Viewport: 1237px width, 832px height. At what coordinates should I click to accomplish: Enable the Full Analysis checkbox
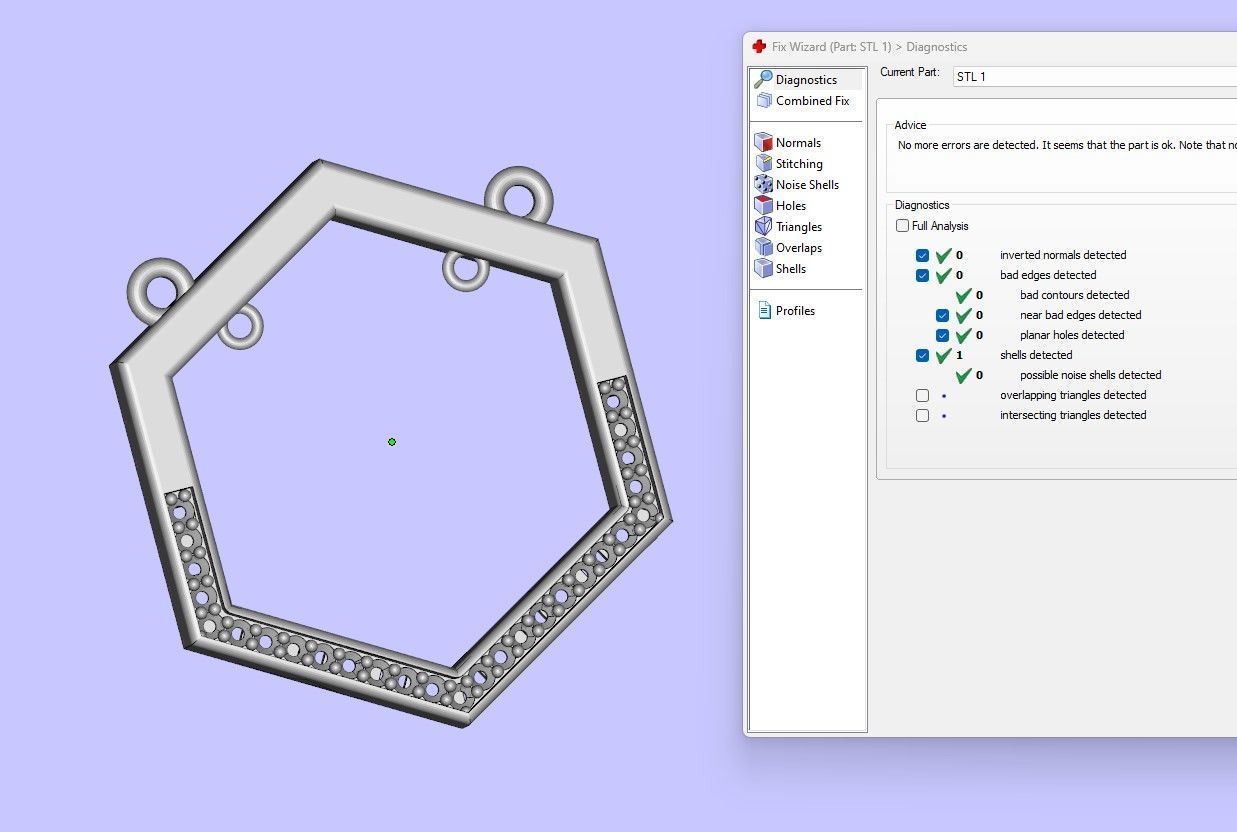(903, 226)
